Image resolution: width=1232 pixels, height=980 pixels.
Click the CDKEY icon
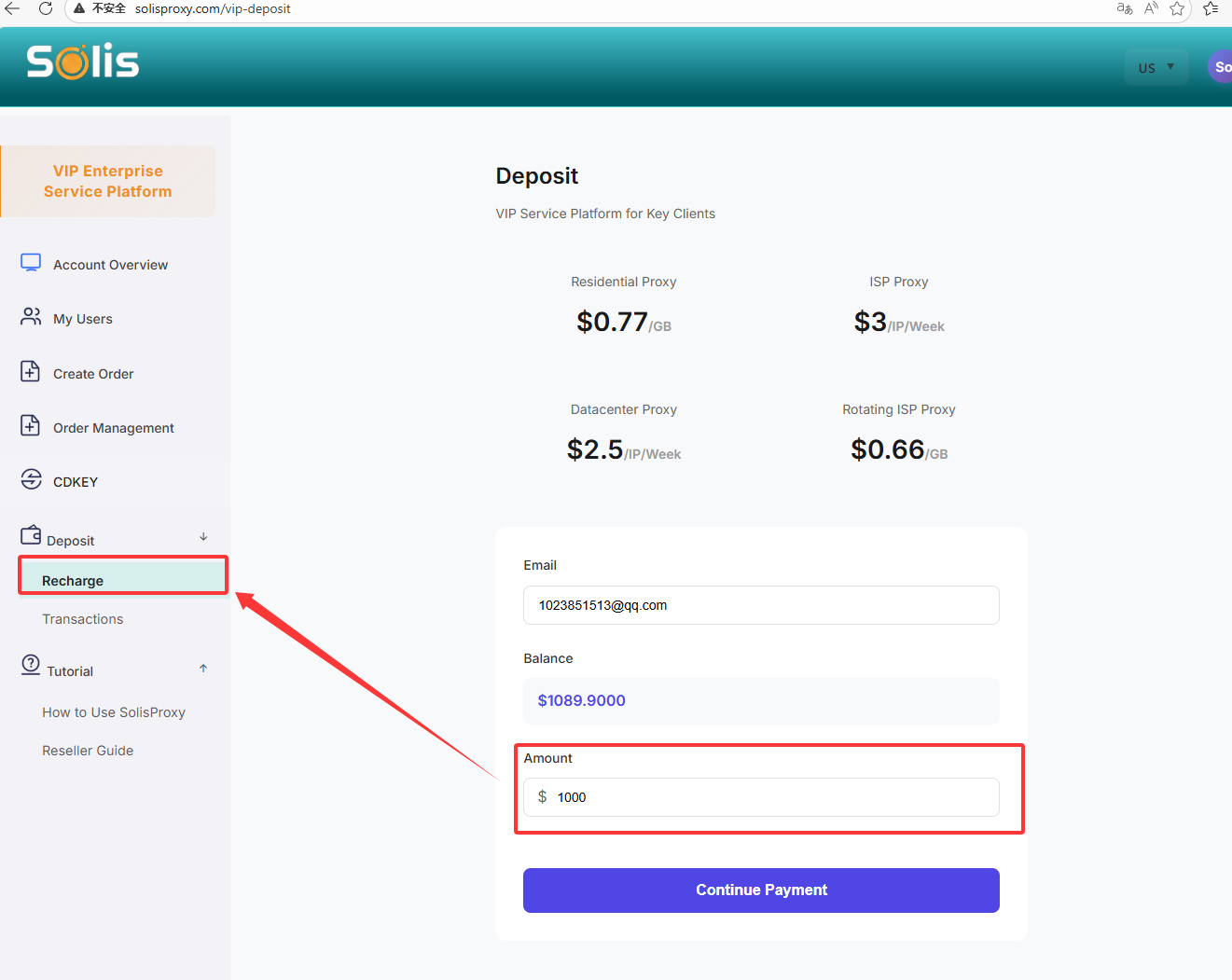pyautogui.click(x=31, y=479)
